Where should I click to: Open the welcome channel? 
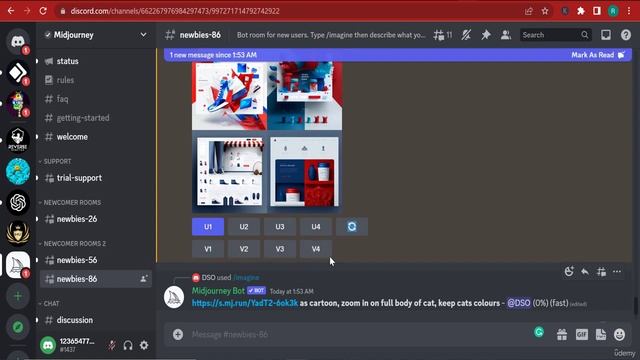pyautogui.click(x=96, y=137)
